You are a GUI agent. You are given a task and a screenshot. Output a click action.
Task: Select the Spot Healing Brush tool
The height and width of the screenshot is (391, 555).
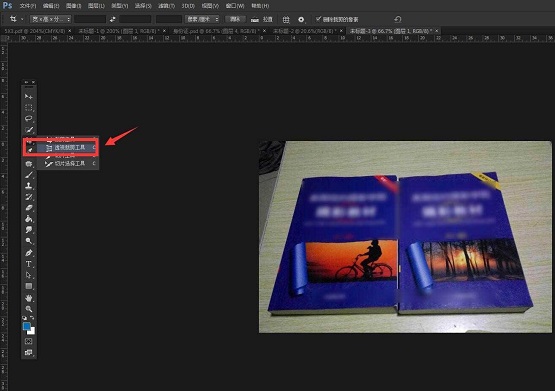click(29, 164)
